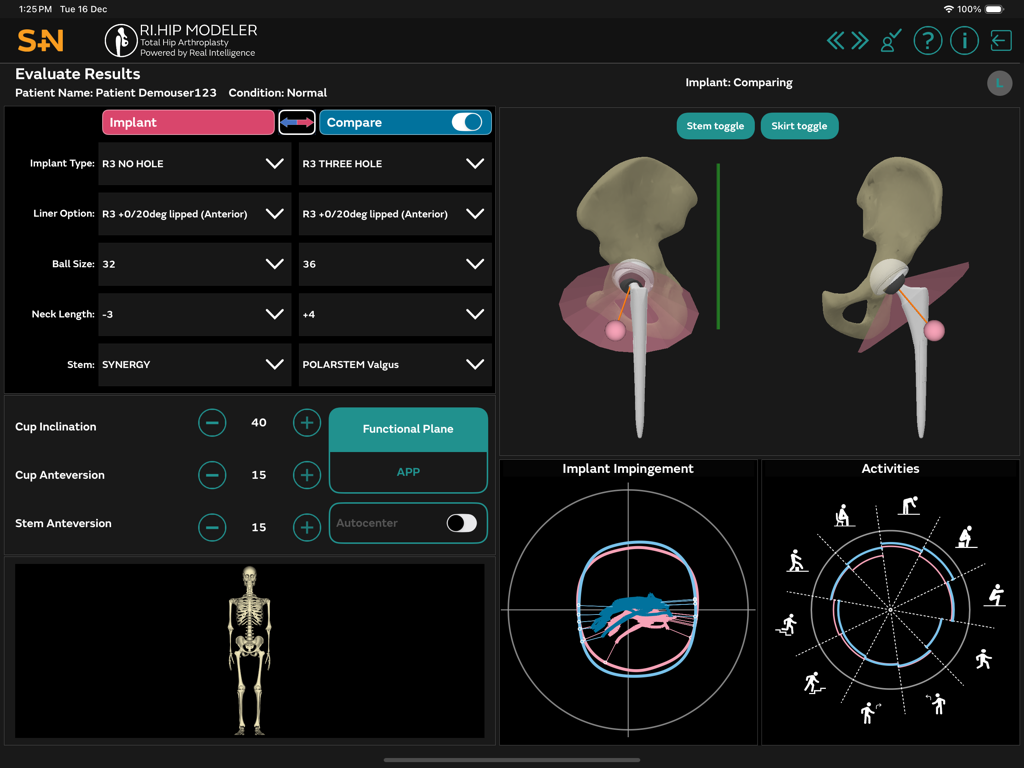Decrease Cup Anteversion with minus button
1024x768 pixels.
(x=212, y=475)
